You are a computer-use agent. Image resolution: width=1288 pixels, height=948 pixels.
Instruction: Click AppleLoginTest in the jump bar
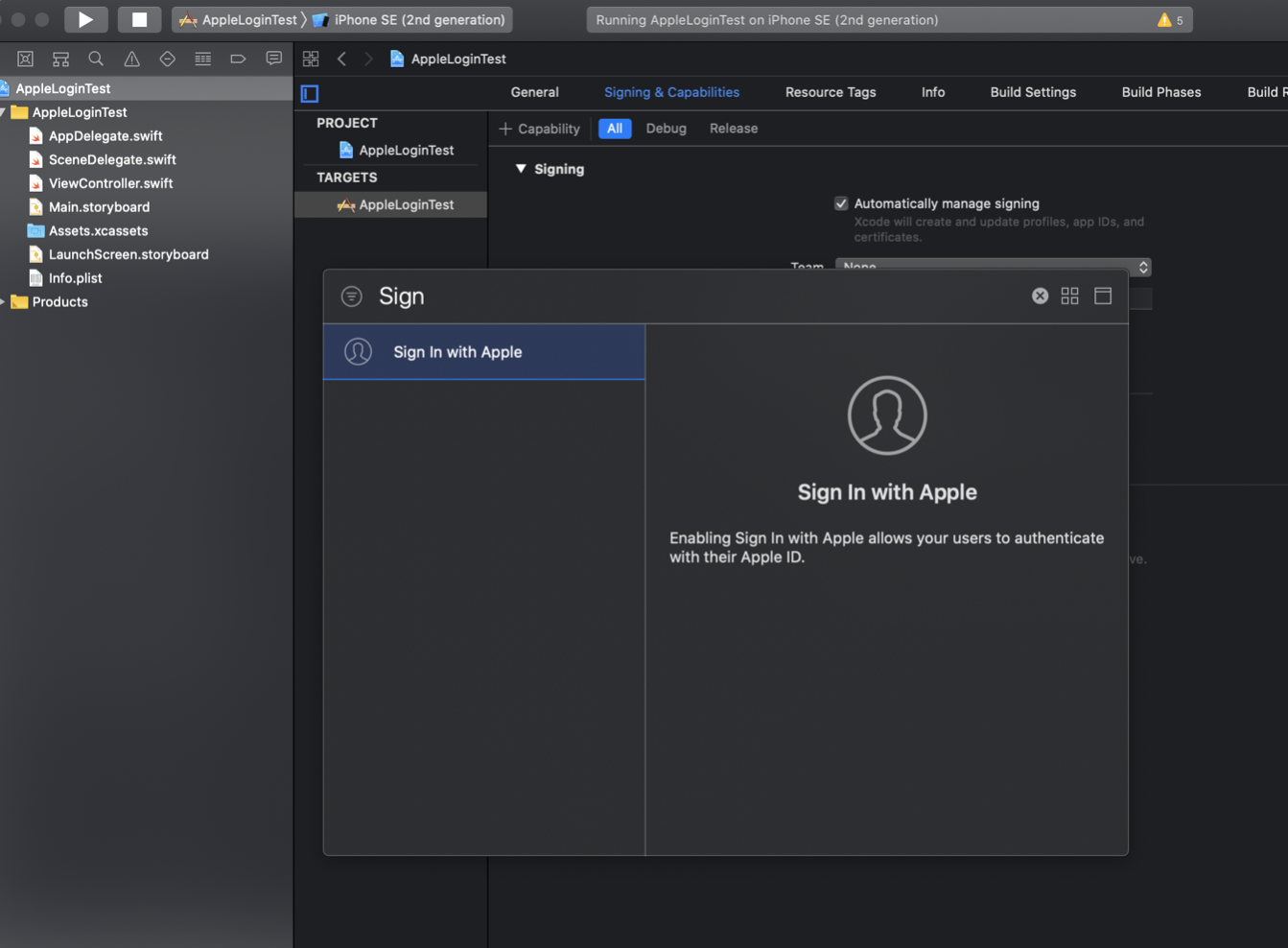click(x=448, y=59)
